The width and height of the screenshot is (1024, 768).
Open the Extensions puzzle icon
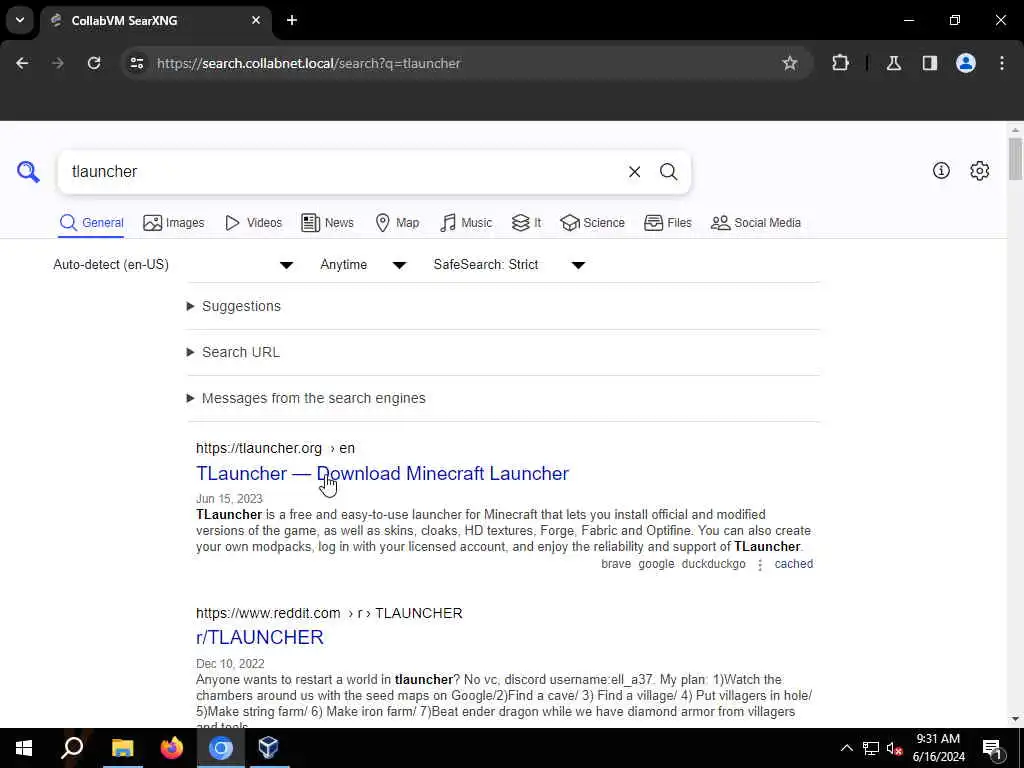tap(840, 63)
